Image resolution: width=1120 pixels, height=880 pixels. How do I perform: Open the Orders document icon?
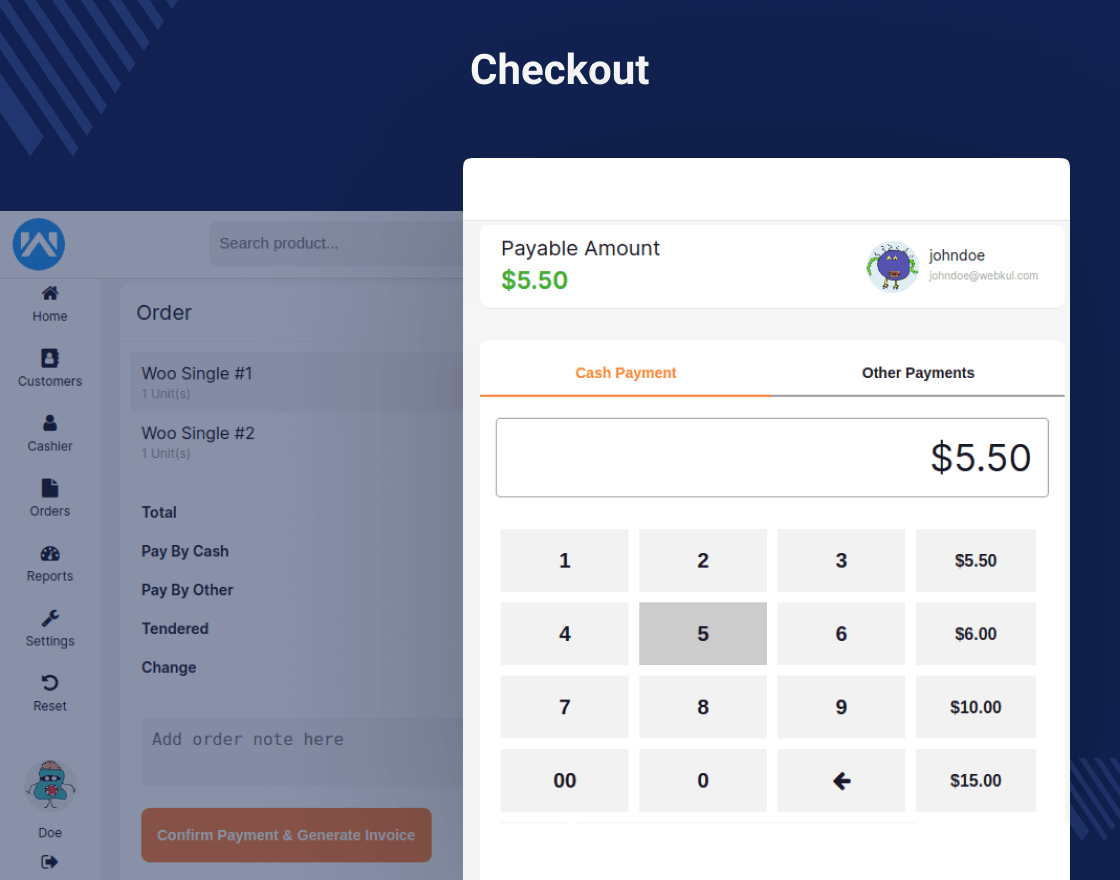pos(49,488)
